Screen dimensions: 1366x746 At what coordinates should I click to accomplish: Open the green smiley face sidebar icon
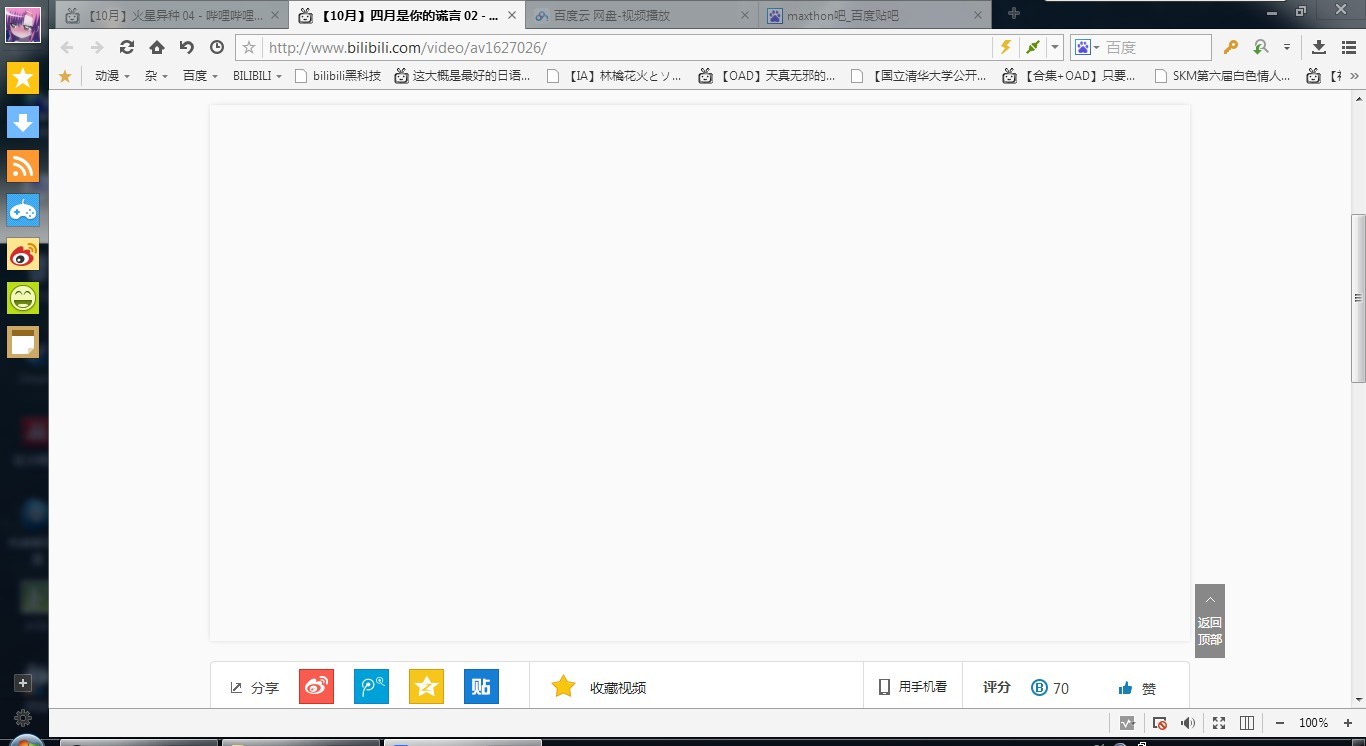click(23, 298)
